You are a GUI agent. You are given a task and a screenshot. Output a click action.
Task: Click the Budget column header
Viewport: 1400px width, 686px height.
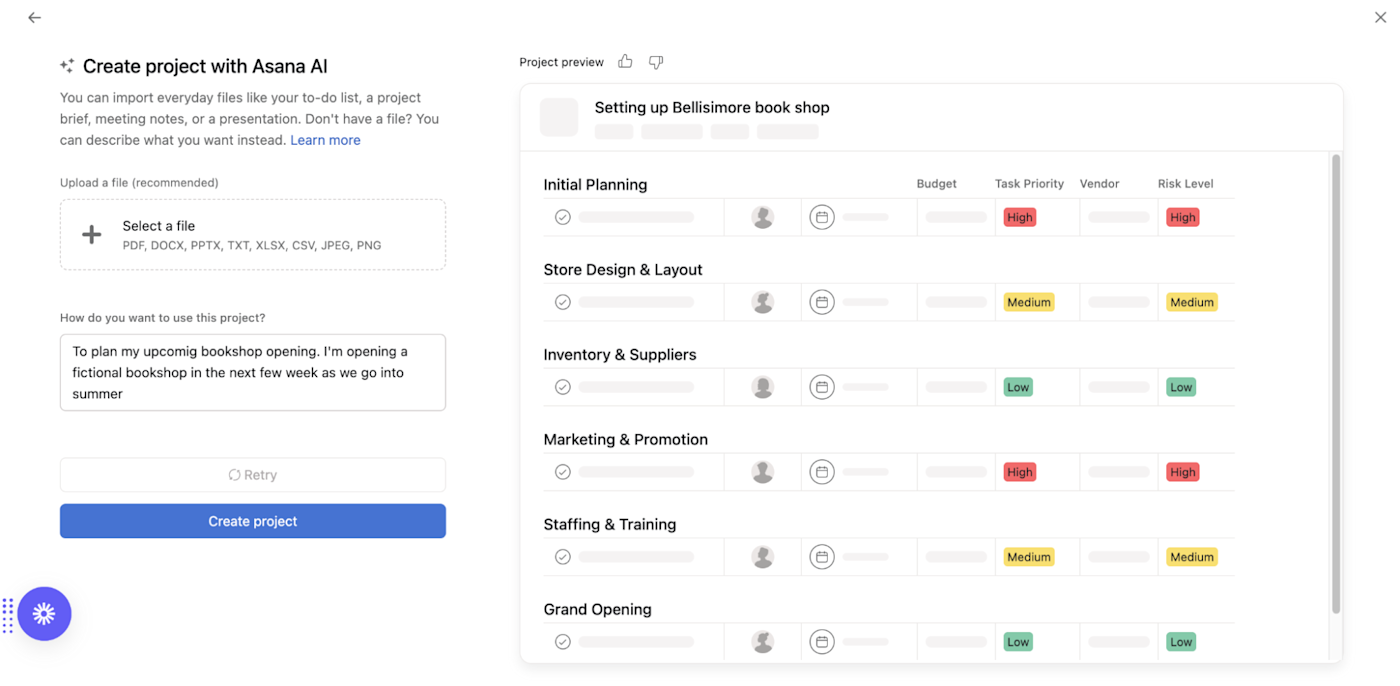pos(937,184)
